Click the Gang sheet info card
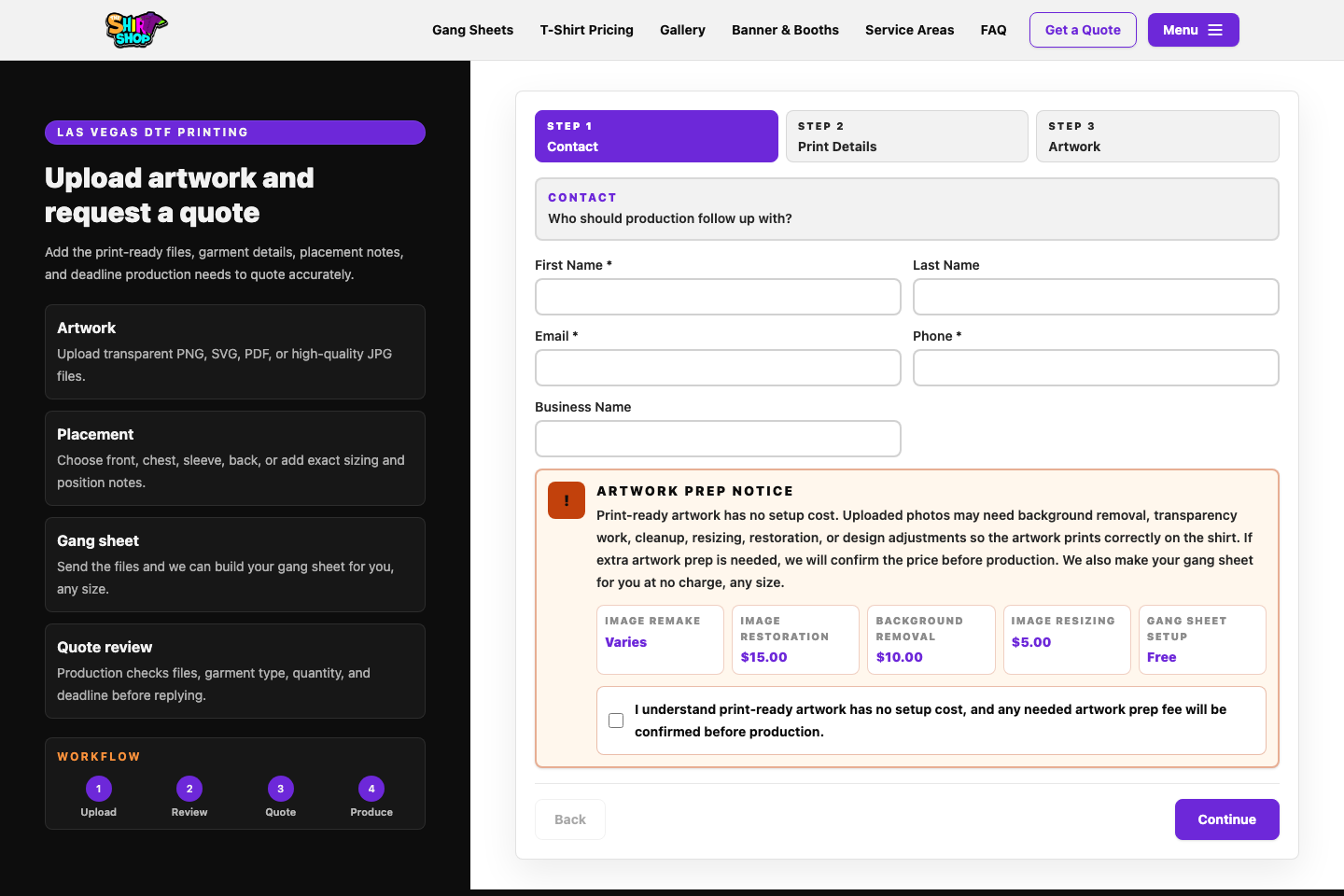This screenshot has width=1344, height=896. pos(235,565)
